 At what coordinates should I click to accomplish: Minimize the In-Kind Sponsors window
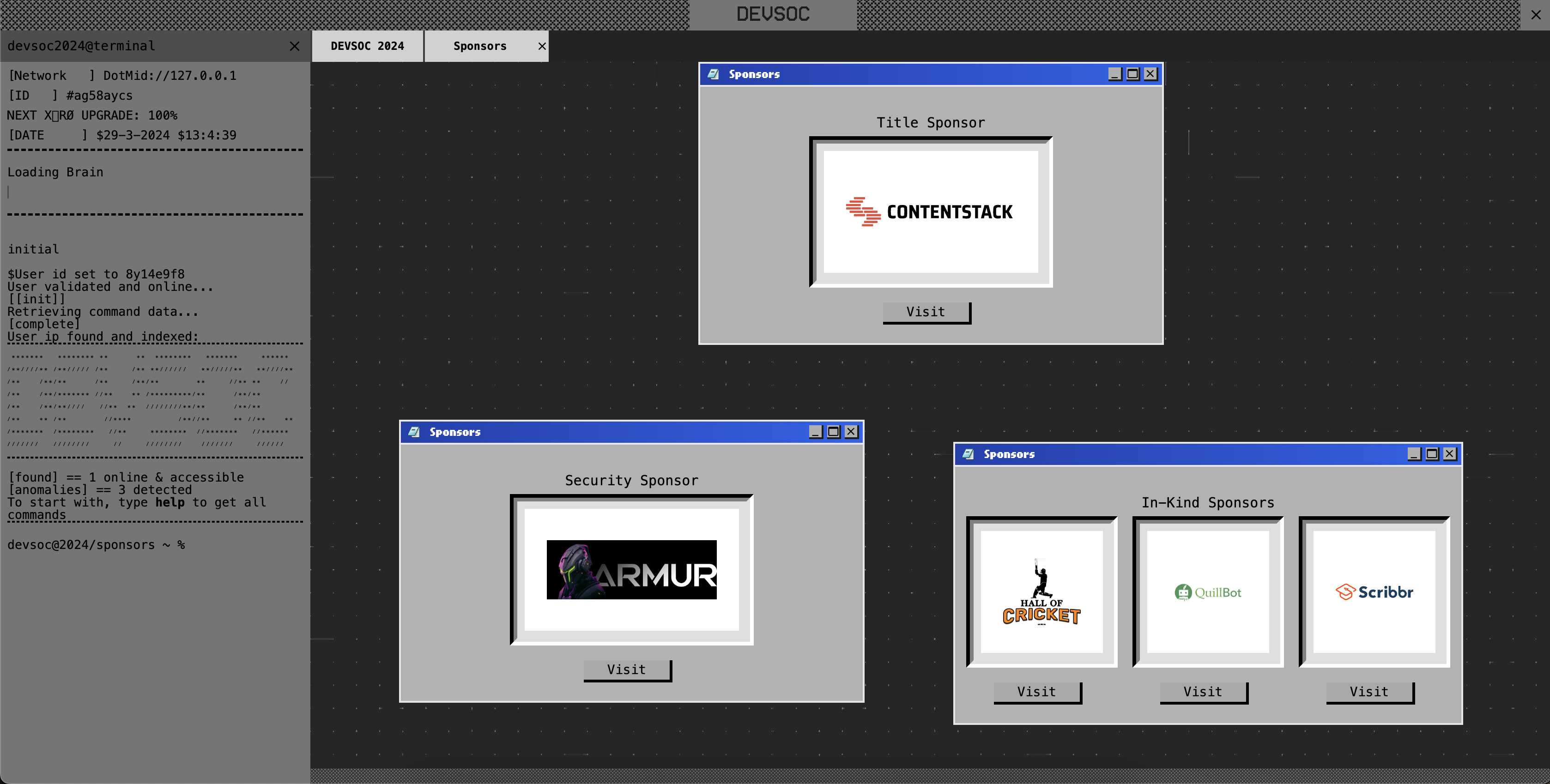1414,454
